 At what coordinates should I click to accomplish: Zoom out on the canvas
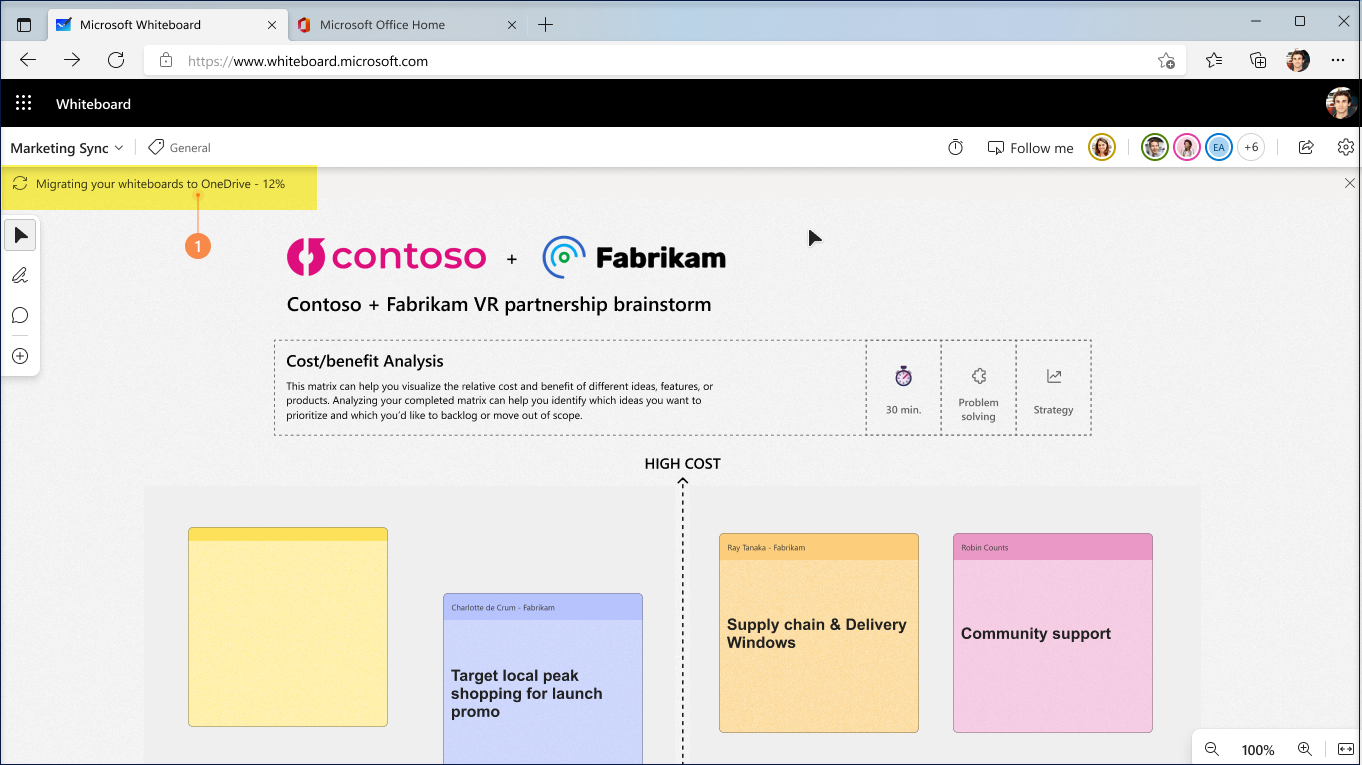[1211, 749]
